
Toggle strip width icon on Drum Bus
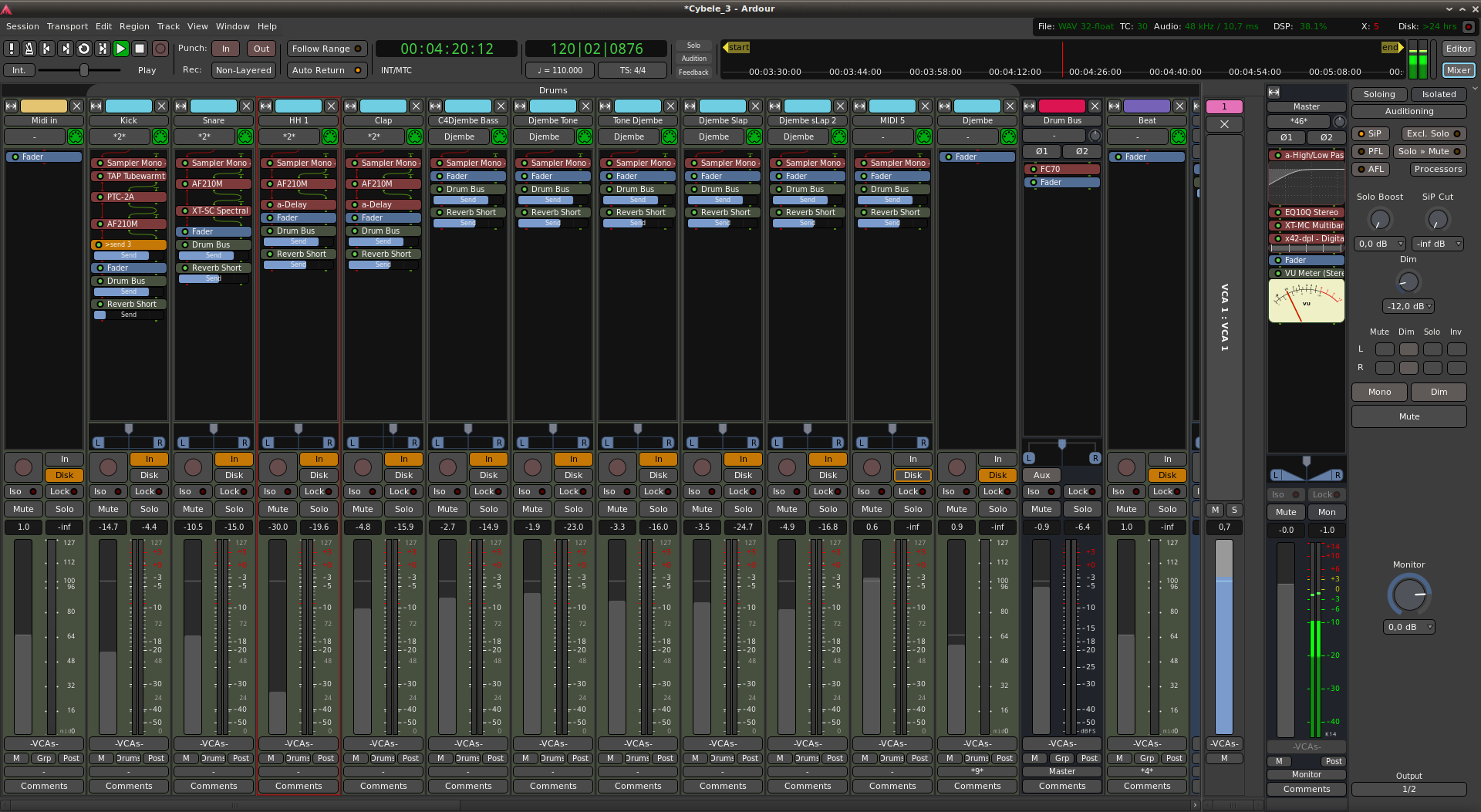click(x=1030, y=106)
